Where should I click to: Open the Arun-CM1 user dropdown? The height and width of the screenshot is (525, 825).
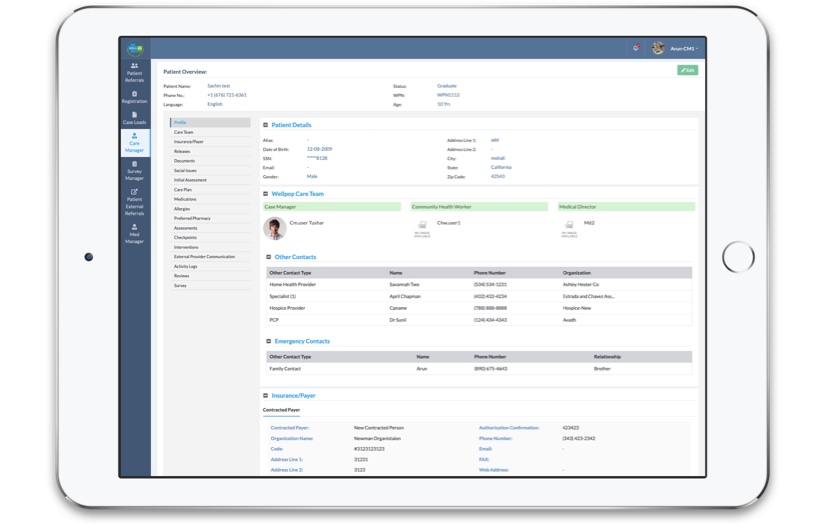tap(684, 48)
